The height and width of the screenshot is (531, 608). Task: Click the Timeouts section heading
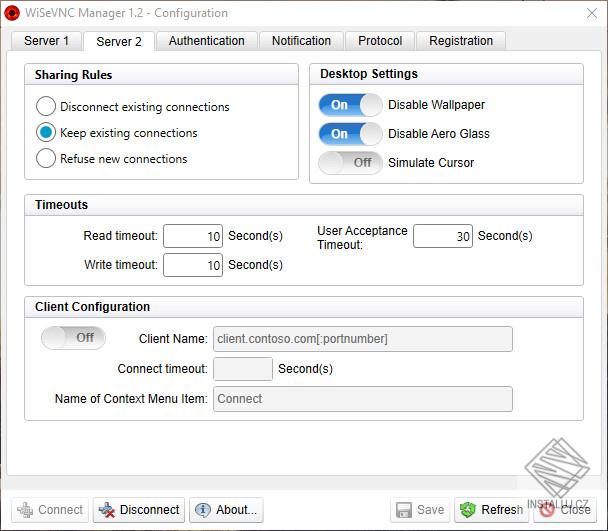point(61,204)
